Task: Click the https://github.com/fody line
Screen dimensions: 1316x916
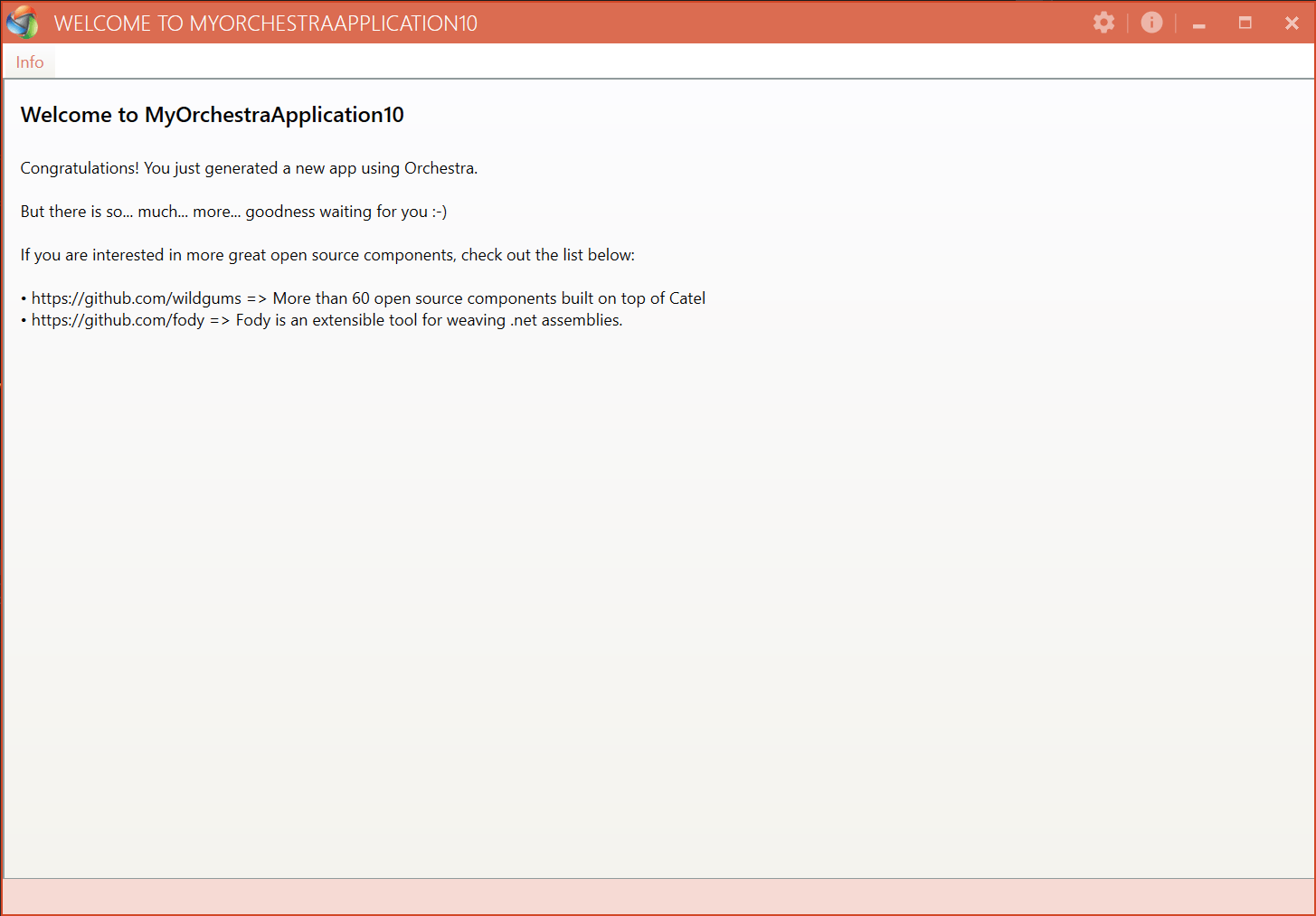Action: coord(321,320)
